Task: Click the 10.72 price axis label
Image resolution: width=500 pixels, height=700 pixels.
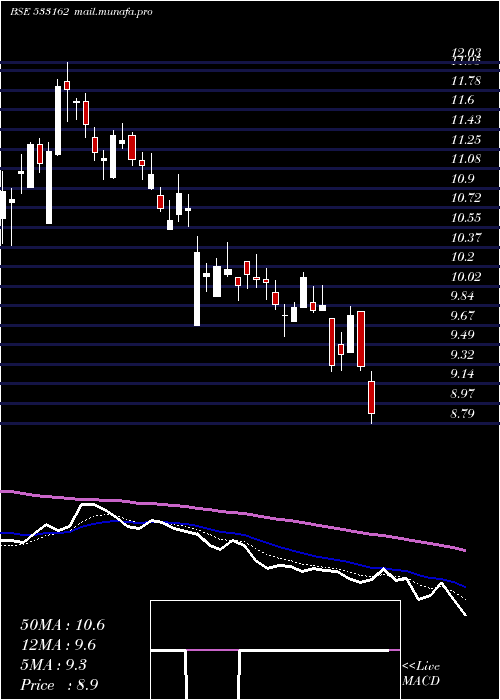Action: point(466,198)
